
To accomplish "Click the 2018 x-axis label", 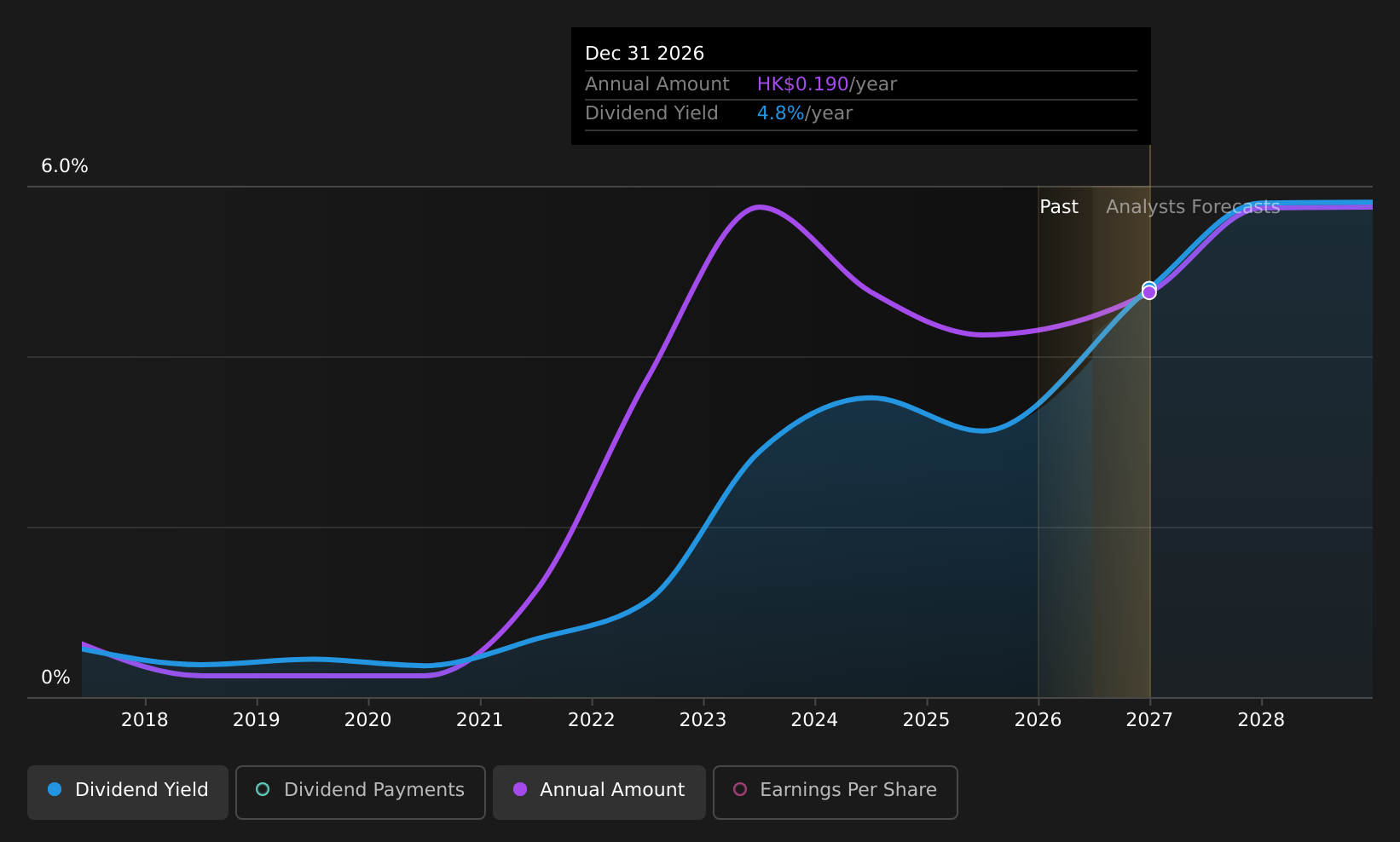I will [145, 720].
